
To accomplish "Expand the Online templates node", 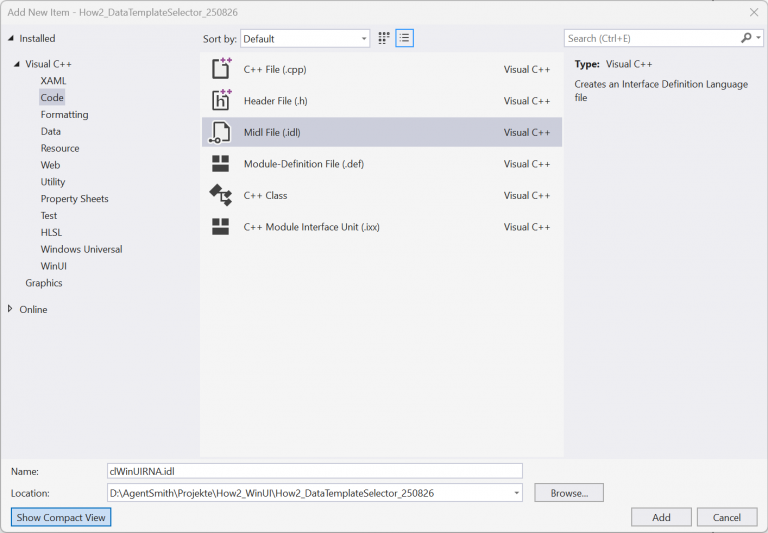I will point(11,309).
